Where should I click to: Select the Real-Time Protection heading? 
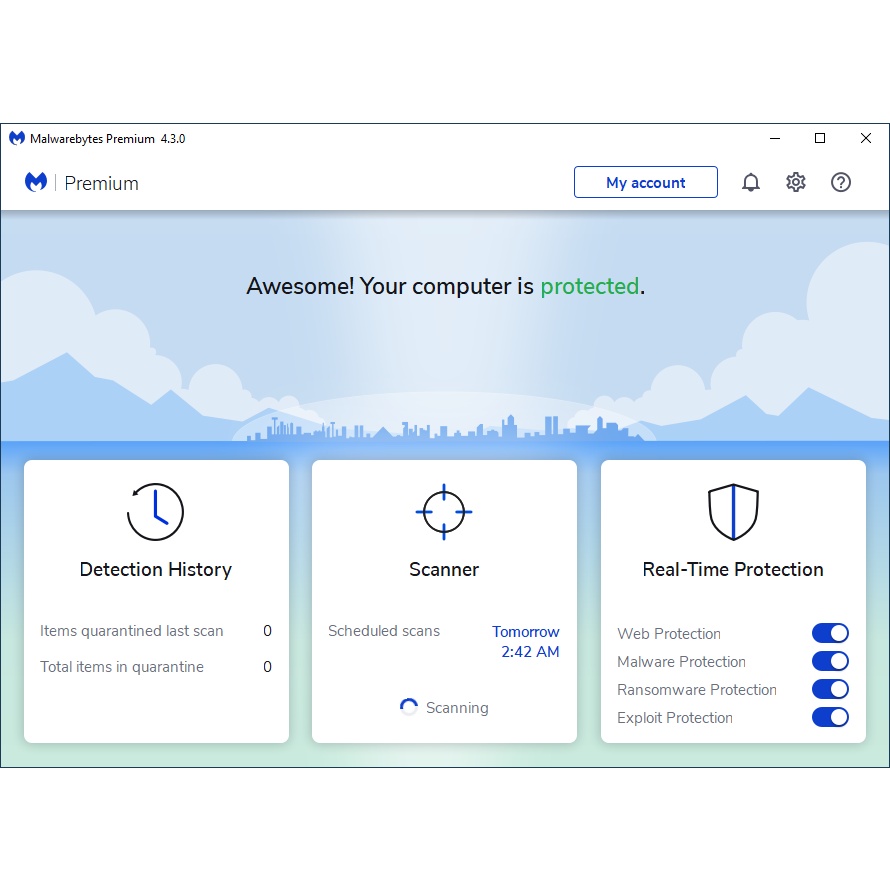pyautogui.click(x=733, y=569)
